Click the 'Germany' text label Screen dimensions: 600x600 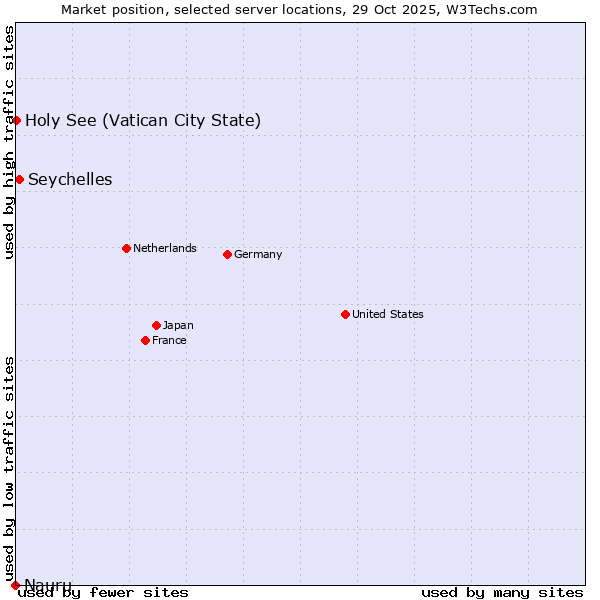tap(258, 254)
